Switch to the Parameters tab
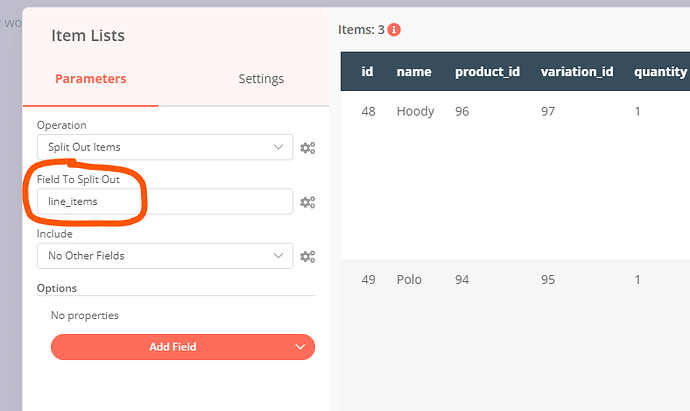This screenshot has height=411, width=690. coord(91,79)
